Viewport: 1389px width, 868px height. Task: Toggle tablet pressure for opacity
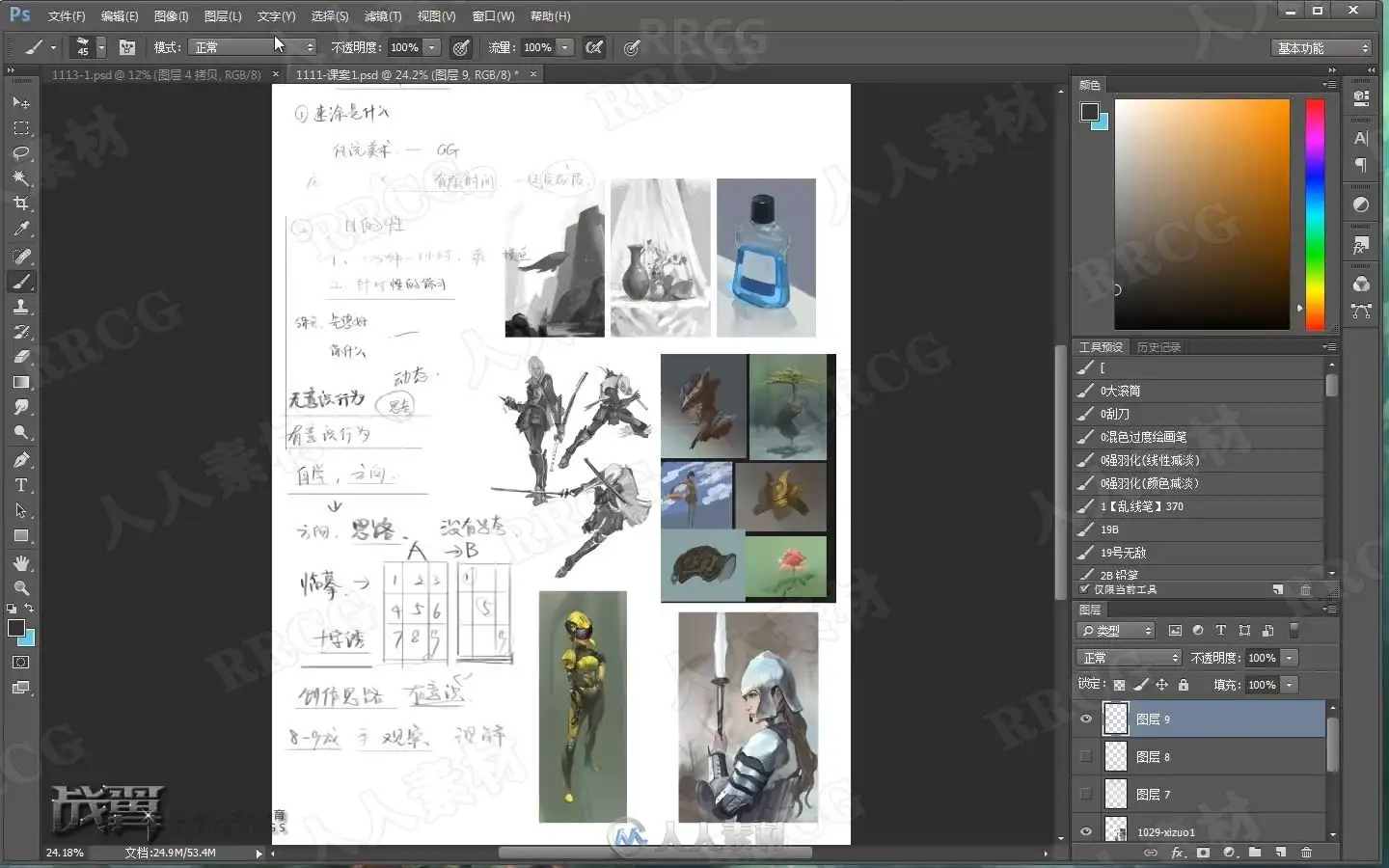tap(462, 47)
